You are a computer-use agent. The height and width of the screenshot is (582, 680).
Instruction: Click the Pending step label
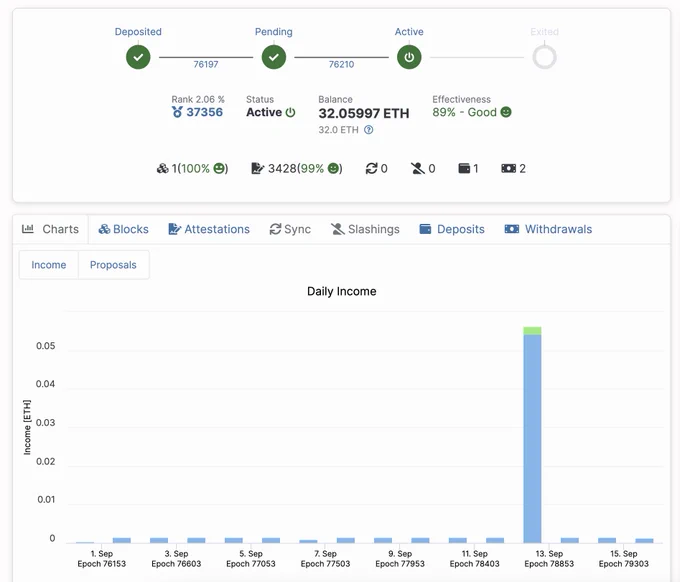pos(274,32)
